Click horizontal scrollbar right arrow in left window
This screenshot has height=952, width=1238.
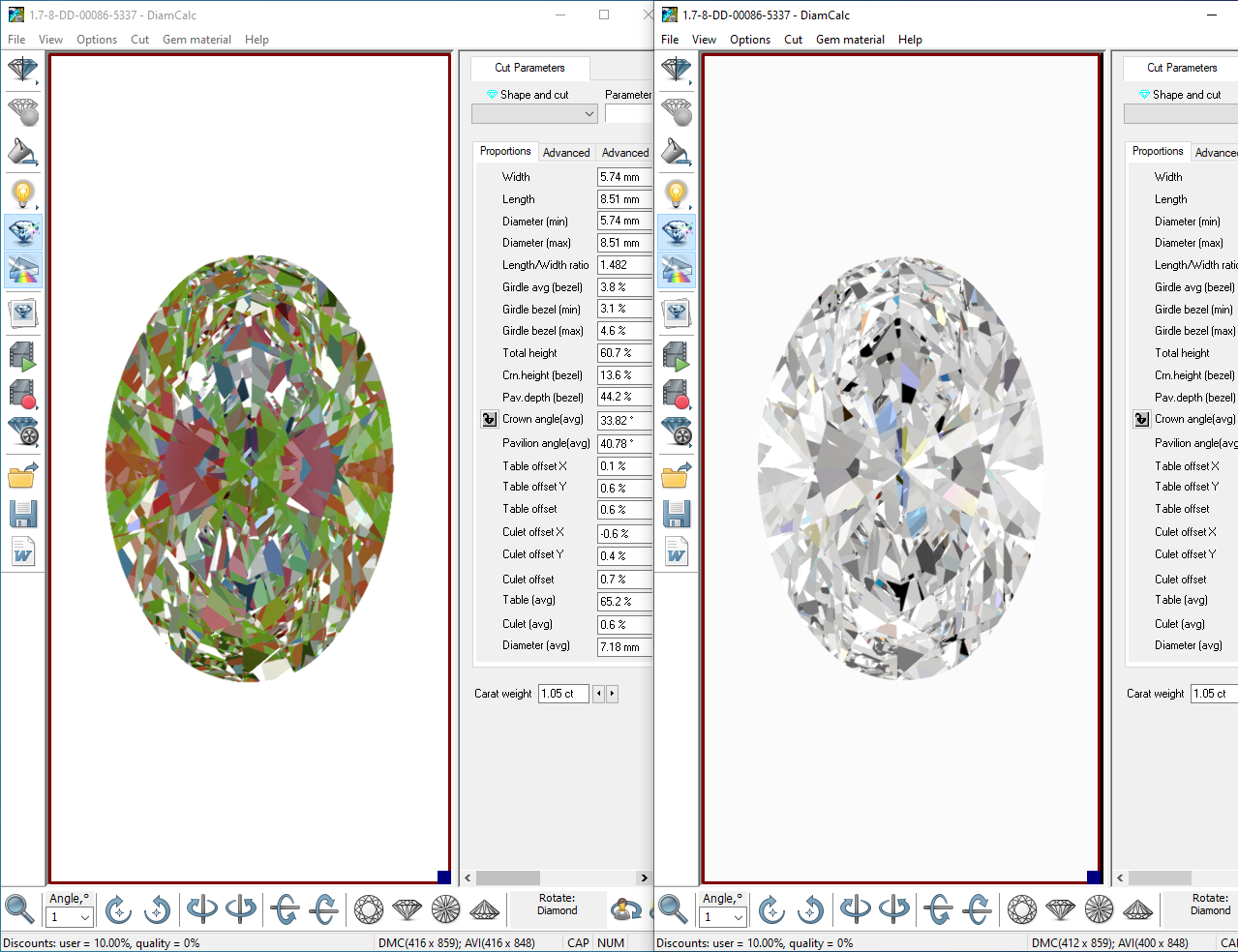[x=644, y=878]
